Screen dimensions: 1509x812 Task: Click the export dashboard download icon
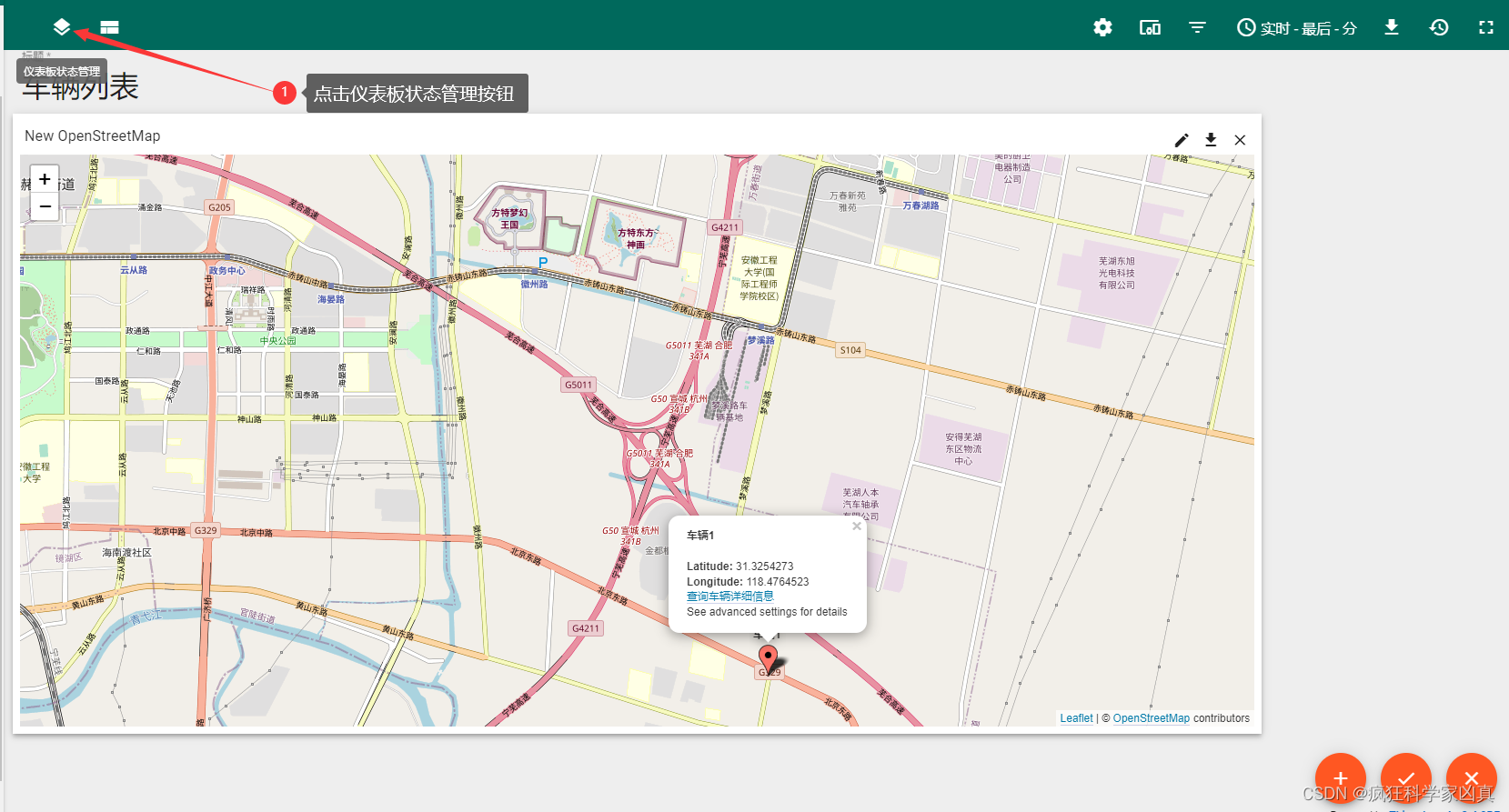[x=1392, y=27]
